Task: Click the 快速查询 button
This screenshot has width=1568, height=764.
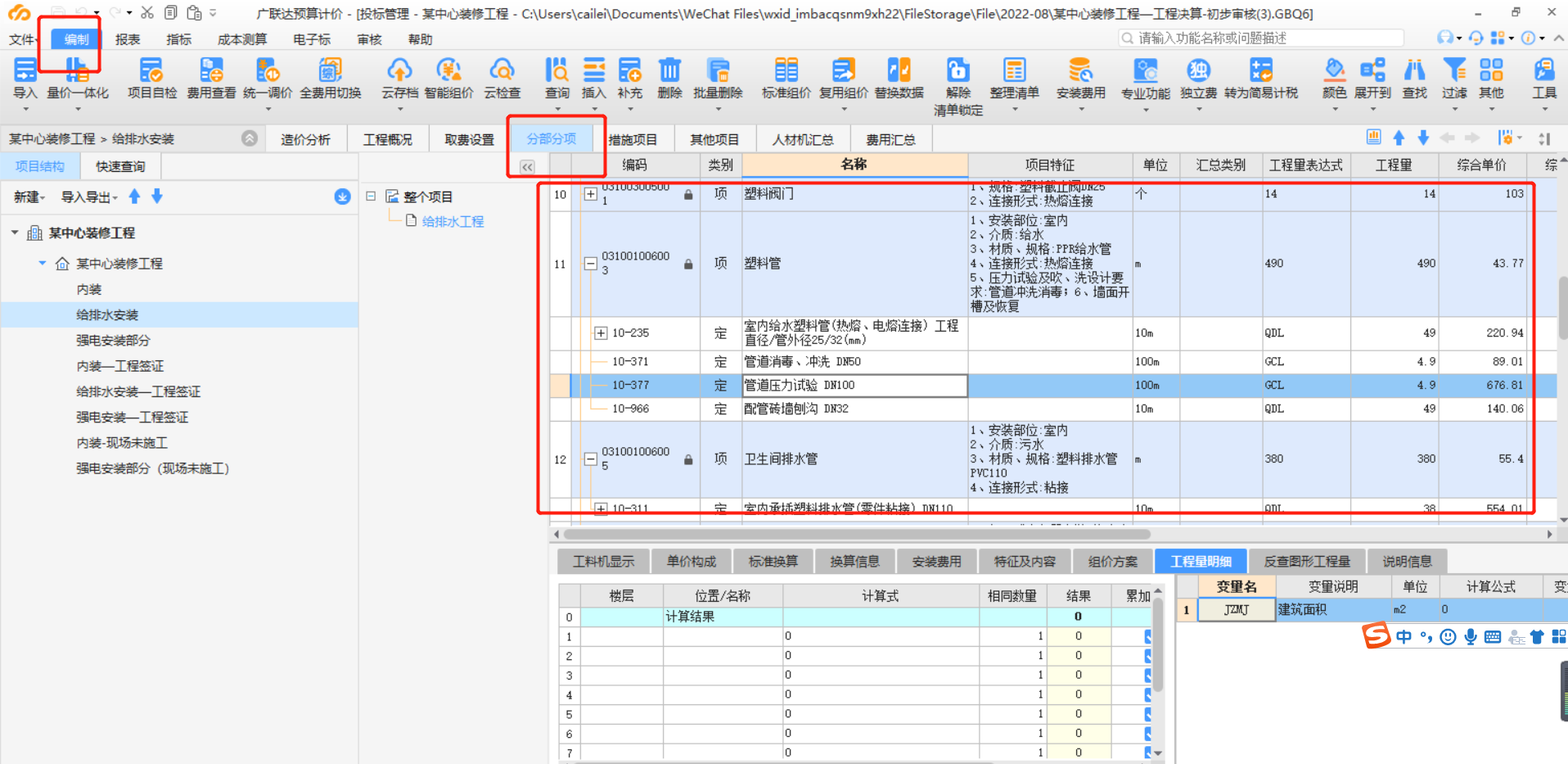Action: click(x=119, y=165)
